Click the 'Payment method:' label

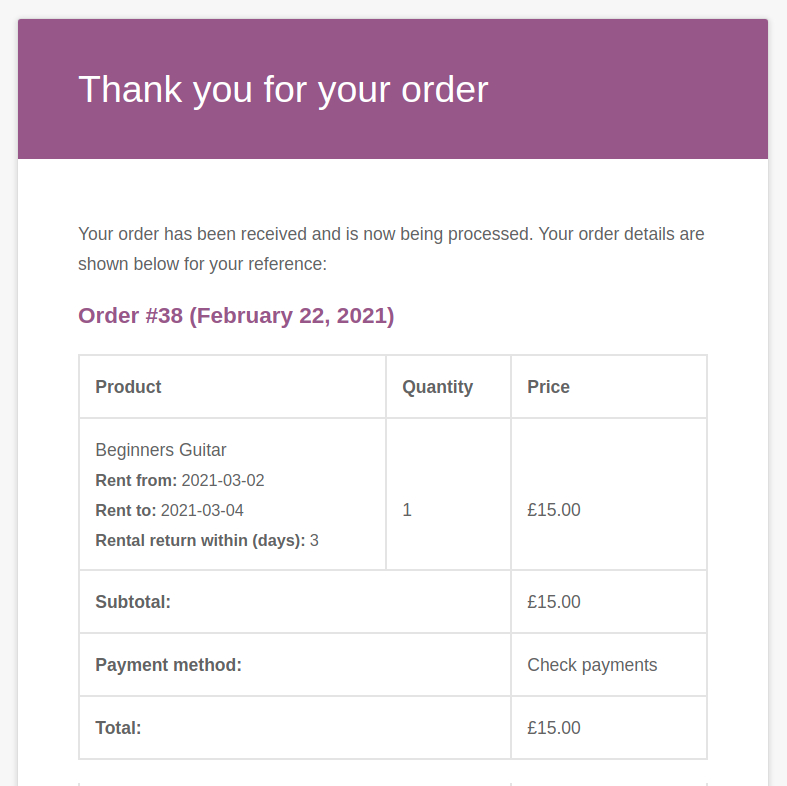pos(168,665)
